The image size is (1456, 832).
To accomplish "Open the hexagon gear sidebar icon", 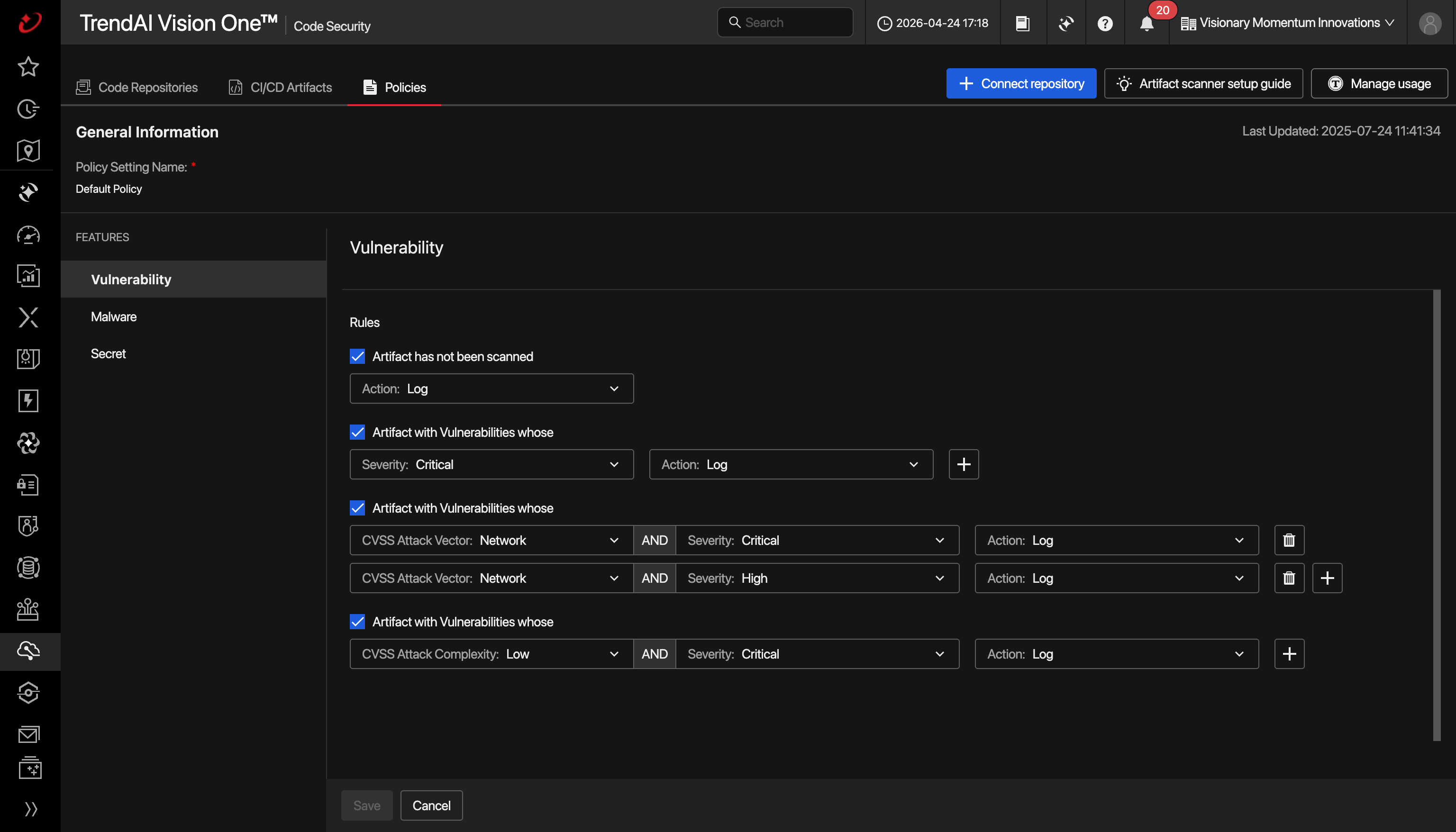I will (28, 693).
